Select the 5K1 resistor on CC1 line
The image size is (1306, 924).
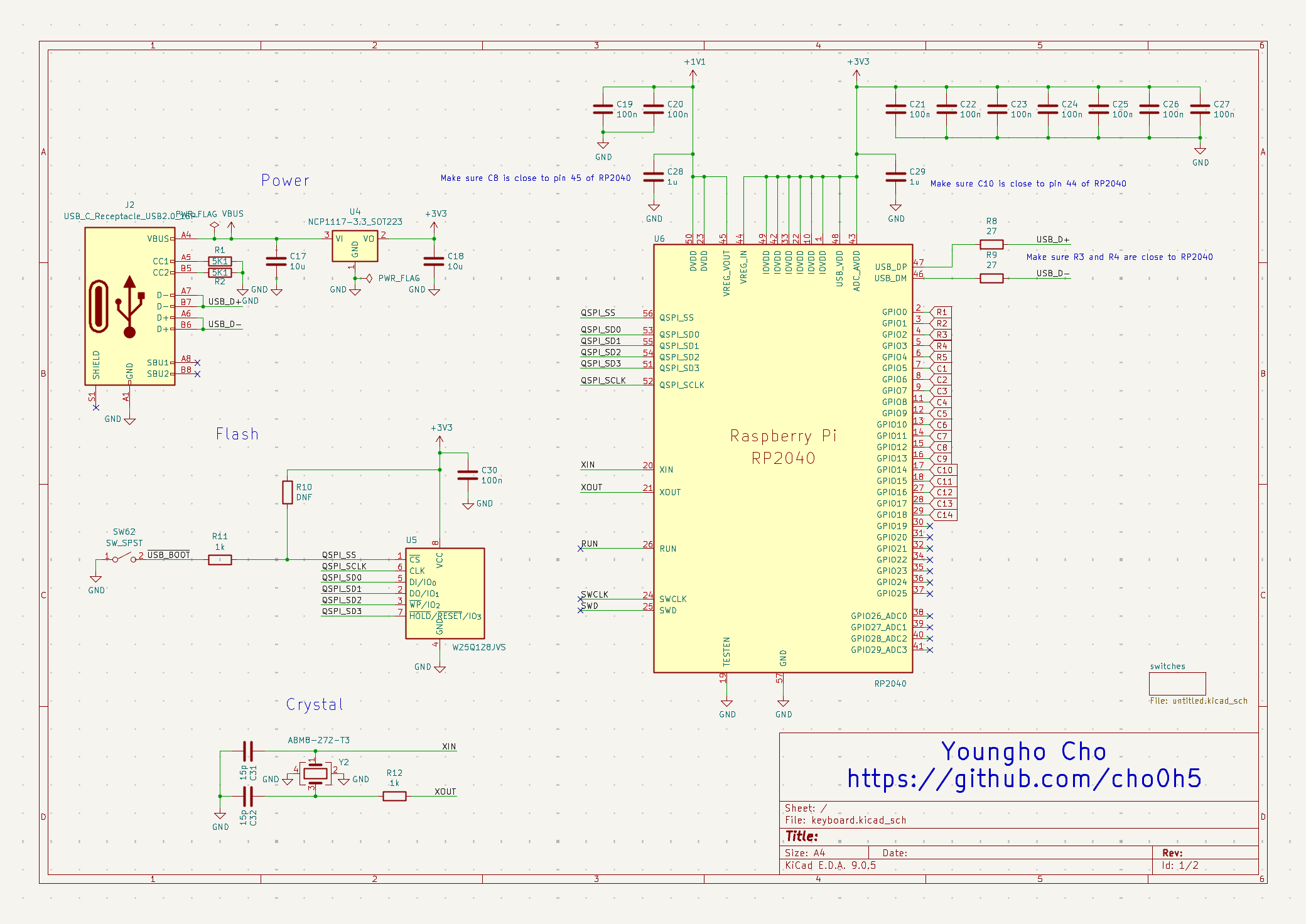(x=220, y=261)
